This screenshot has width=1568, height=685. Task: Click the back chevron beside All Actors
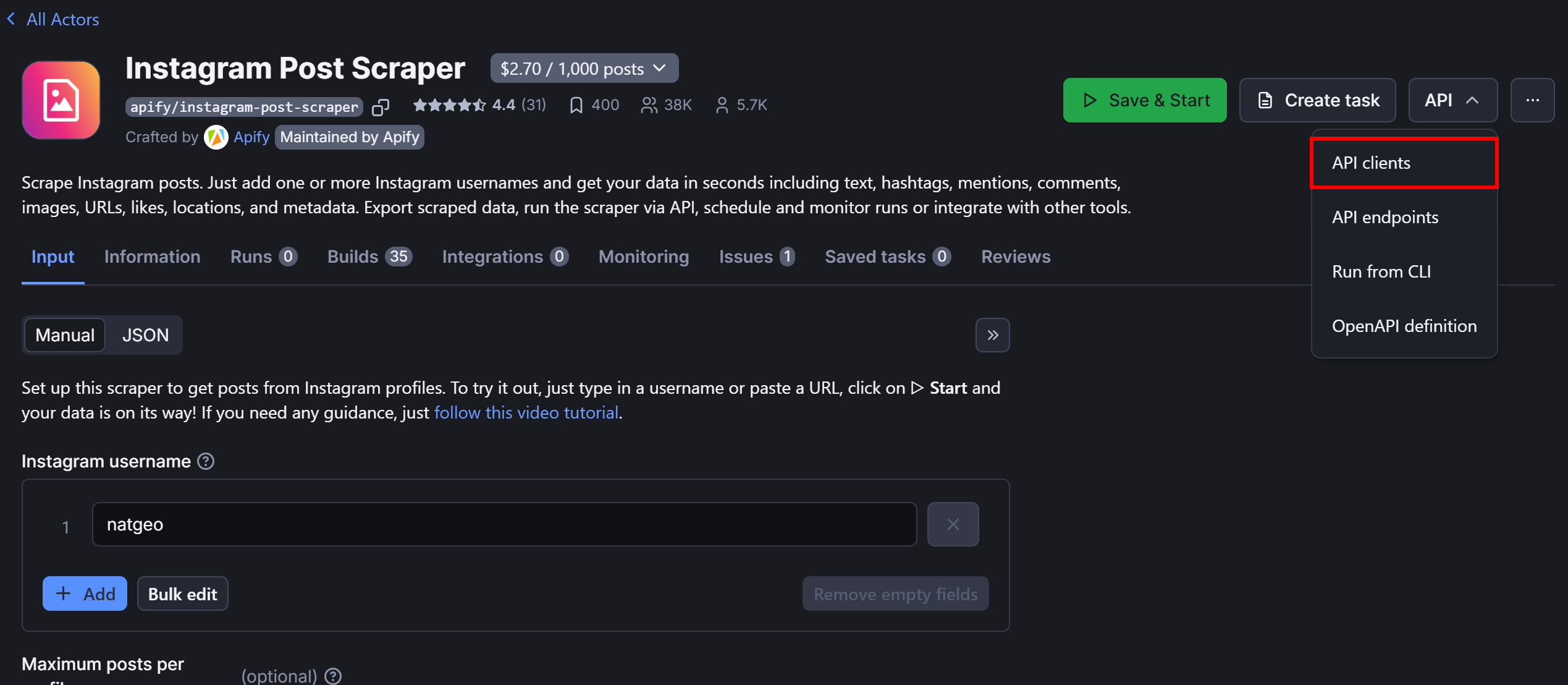(11, 19)
